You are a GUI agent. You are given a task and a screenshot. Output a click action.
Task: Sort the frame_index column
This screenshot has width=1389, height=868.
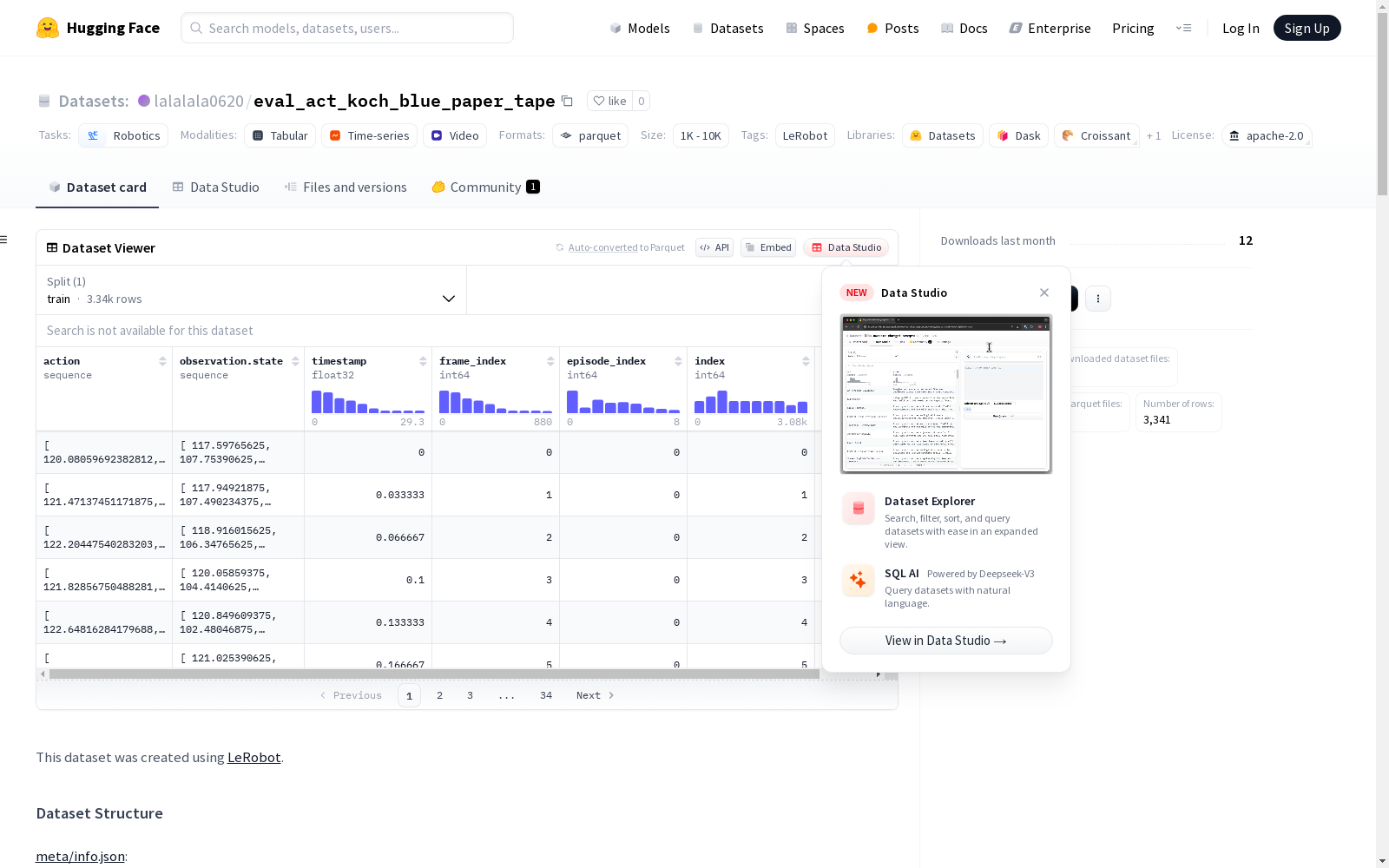pyautogui.click(x=550, y=361)
